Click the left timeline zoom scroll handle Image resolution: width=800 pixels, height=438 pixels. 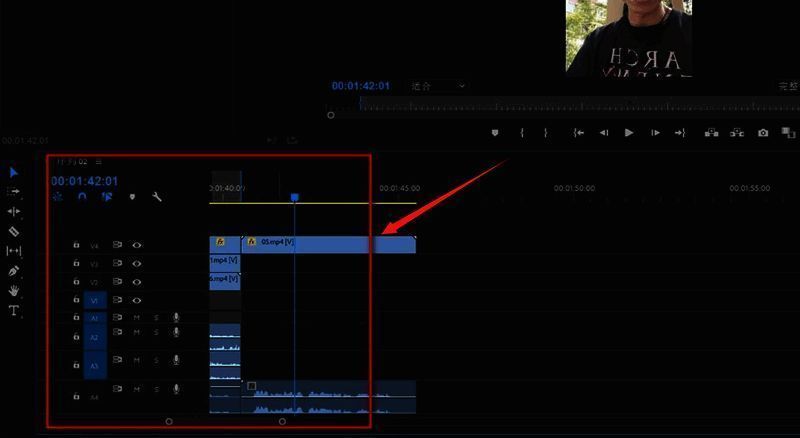point(169,422)
